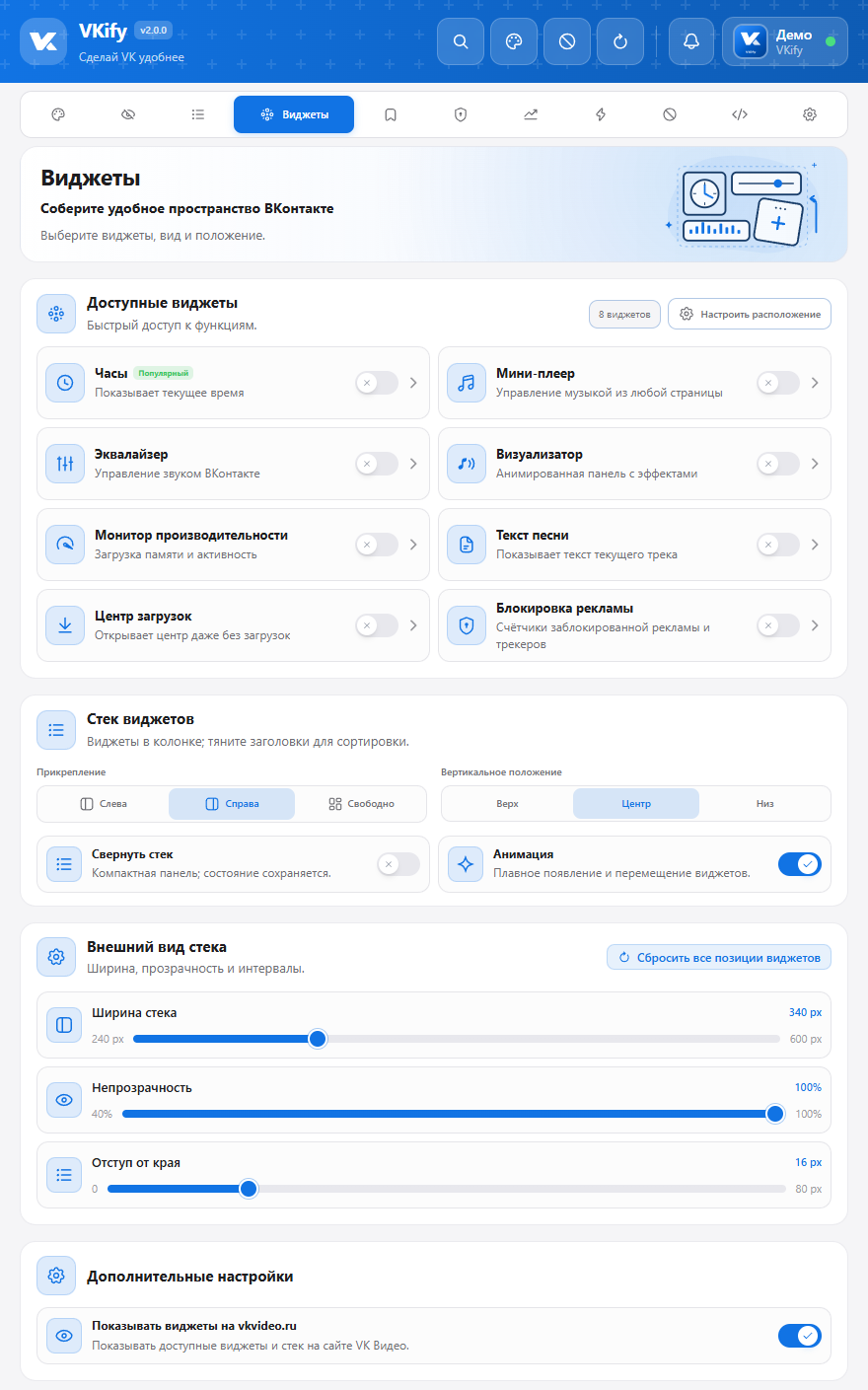Screen dimensions: 868x1390
Task: Click the Эквалайзер sliders icon
Action: pyautogui.click(x=65, y=464)
